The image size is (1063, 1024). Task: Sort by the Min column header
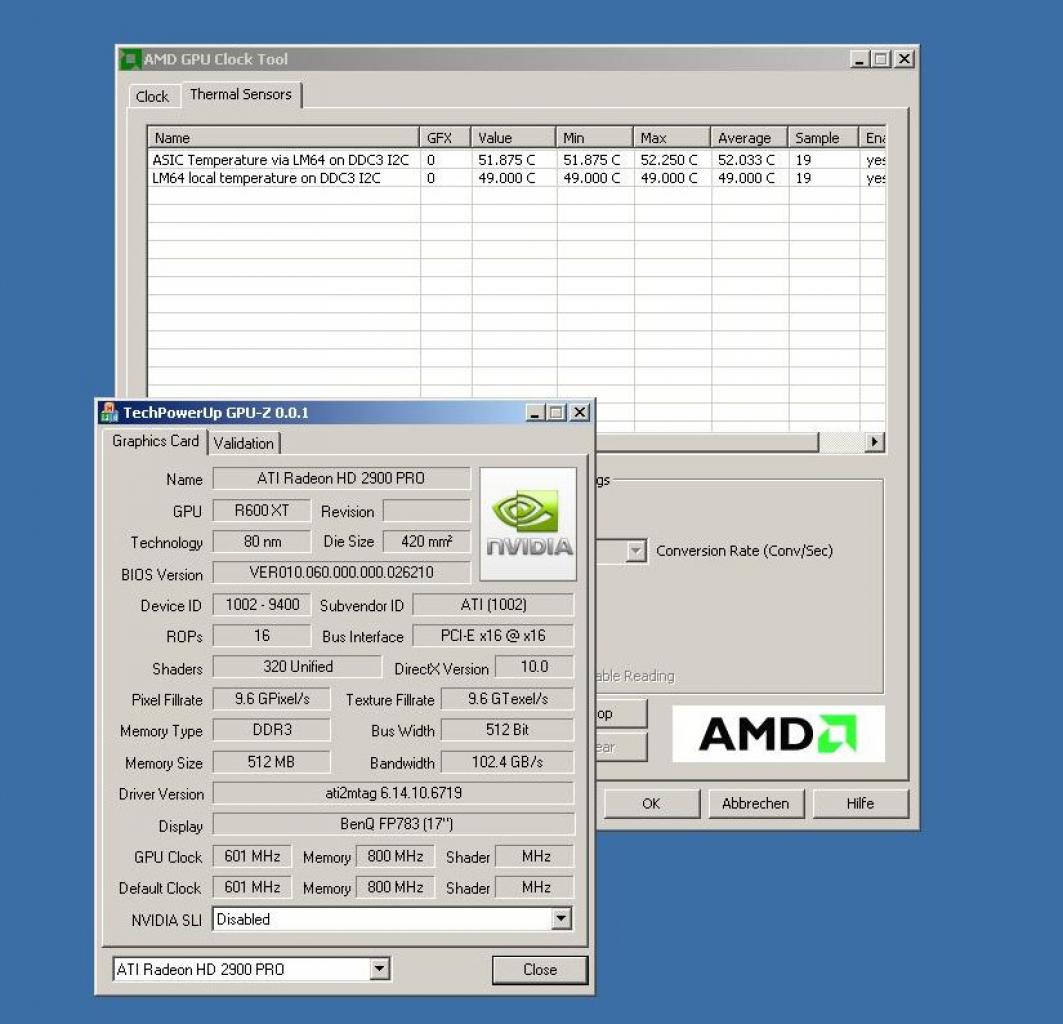(x=595, y=138)
